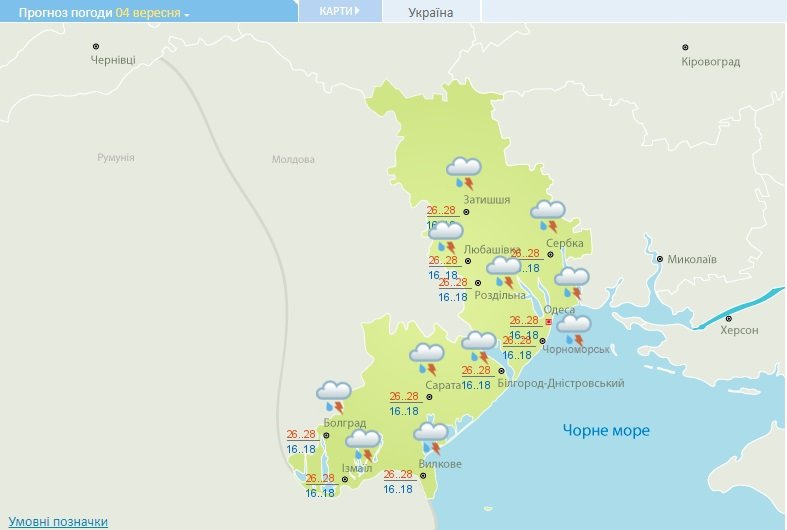Click the thunderstorm icon above Затишшя

(x=464, y=173)
